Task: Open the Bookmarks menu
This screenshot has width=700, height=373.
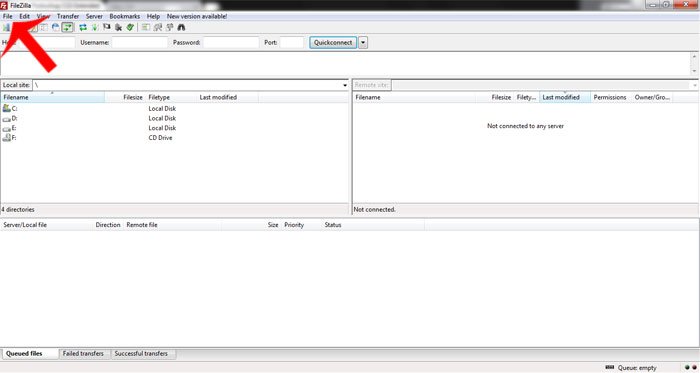Action: coord(125,16)
